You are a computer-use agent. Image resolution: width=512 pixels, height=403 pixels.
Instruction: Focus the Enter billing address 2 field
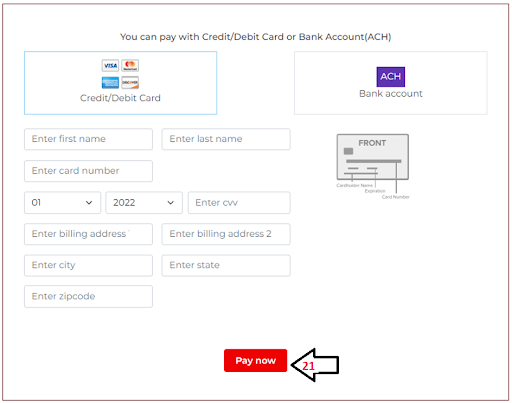[x=226, y=234]
